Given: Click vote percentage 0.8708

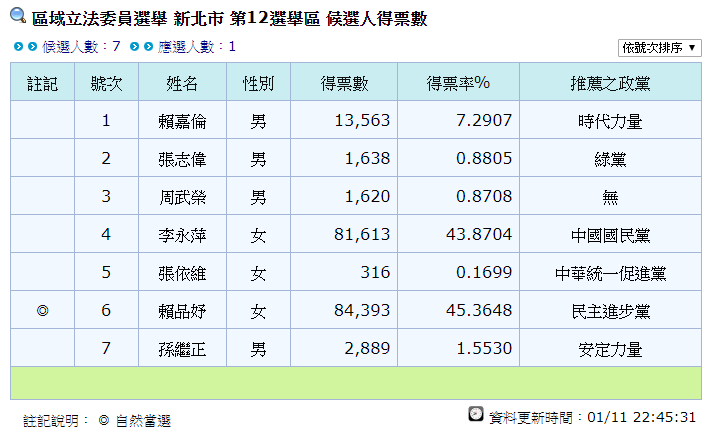Looking at the screenshot, I should coord(484,197).
